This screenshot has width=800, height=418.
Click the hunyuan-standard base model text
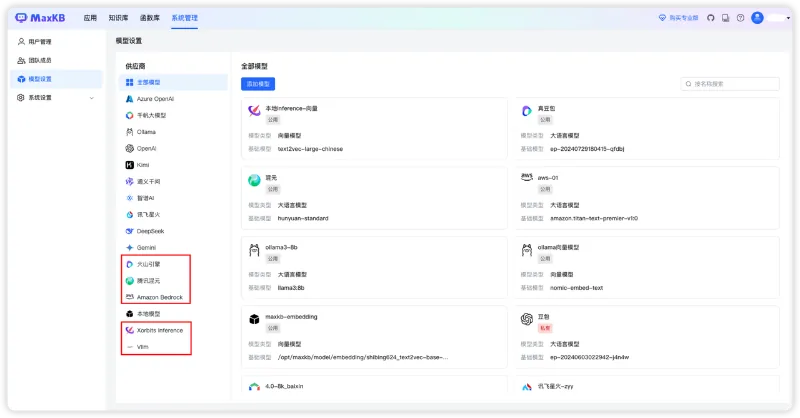(x=303, y=218)
